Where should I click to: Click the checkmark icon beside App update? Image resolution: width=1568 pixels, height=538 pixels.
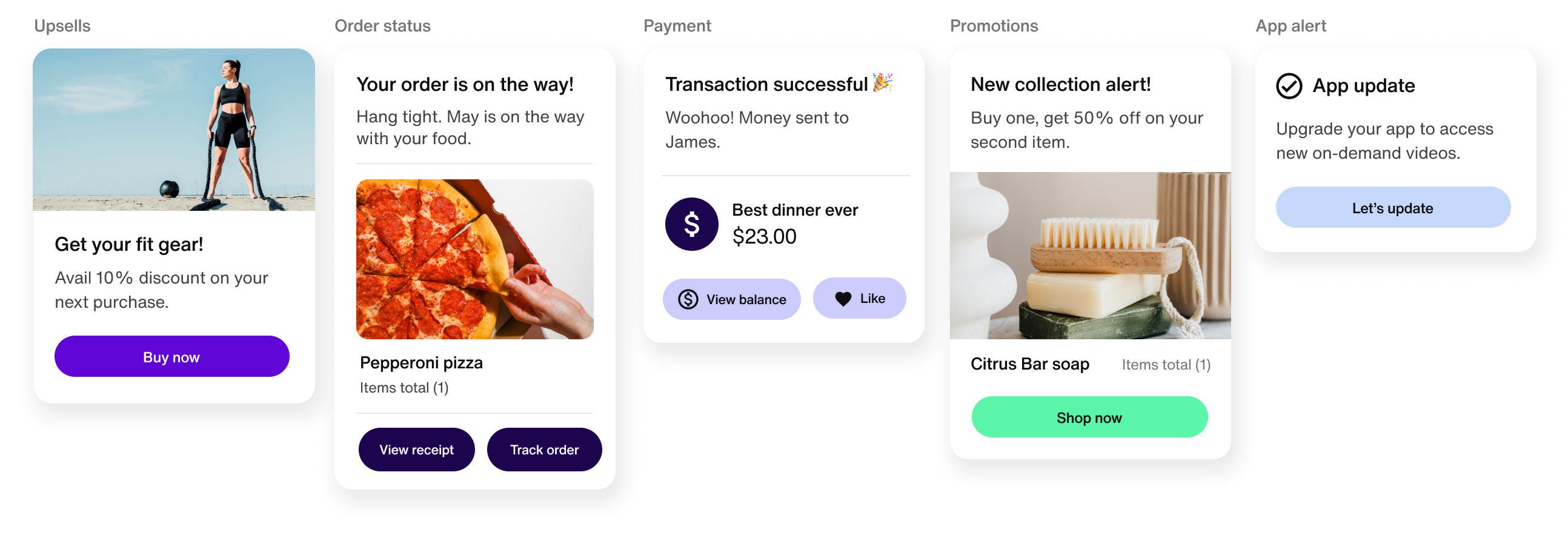pyautogui.click(x=1289, y=86)
